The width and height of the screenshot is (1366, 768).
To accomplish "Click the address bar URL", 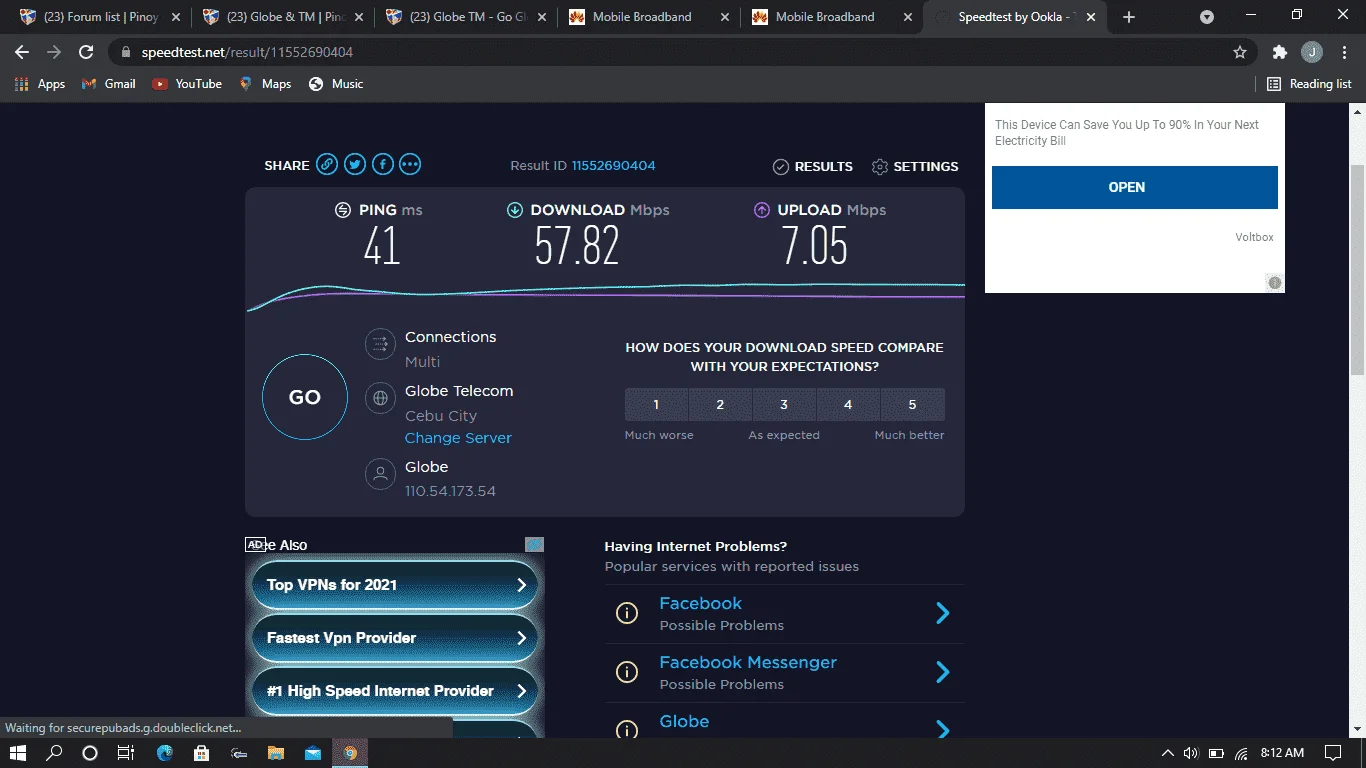I will pyautogui.click(x=247, y=52).
